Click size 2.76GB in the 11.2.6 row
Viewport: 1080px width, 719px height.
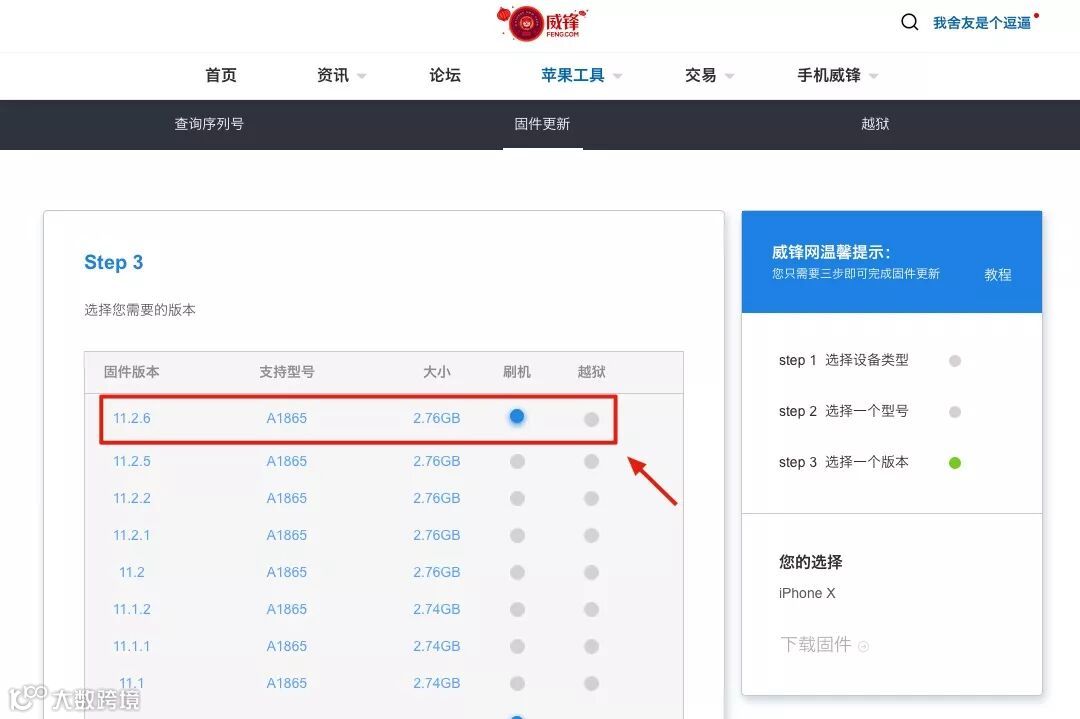437,418
